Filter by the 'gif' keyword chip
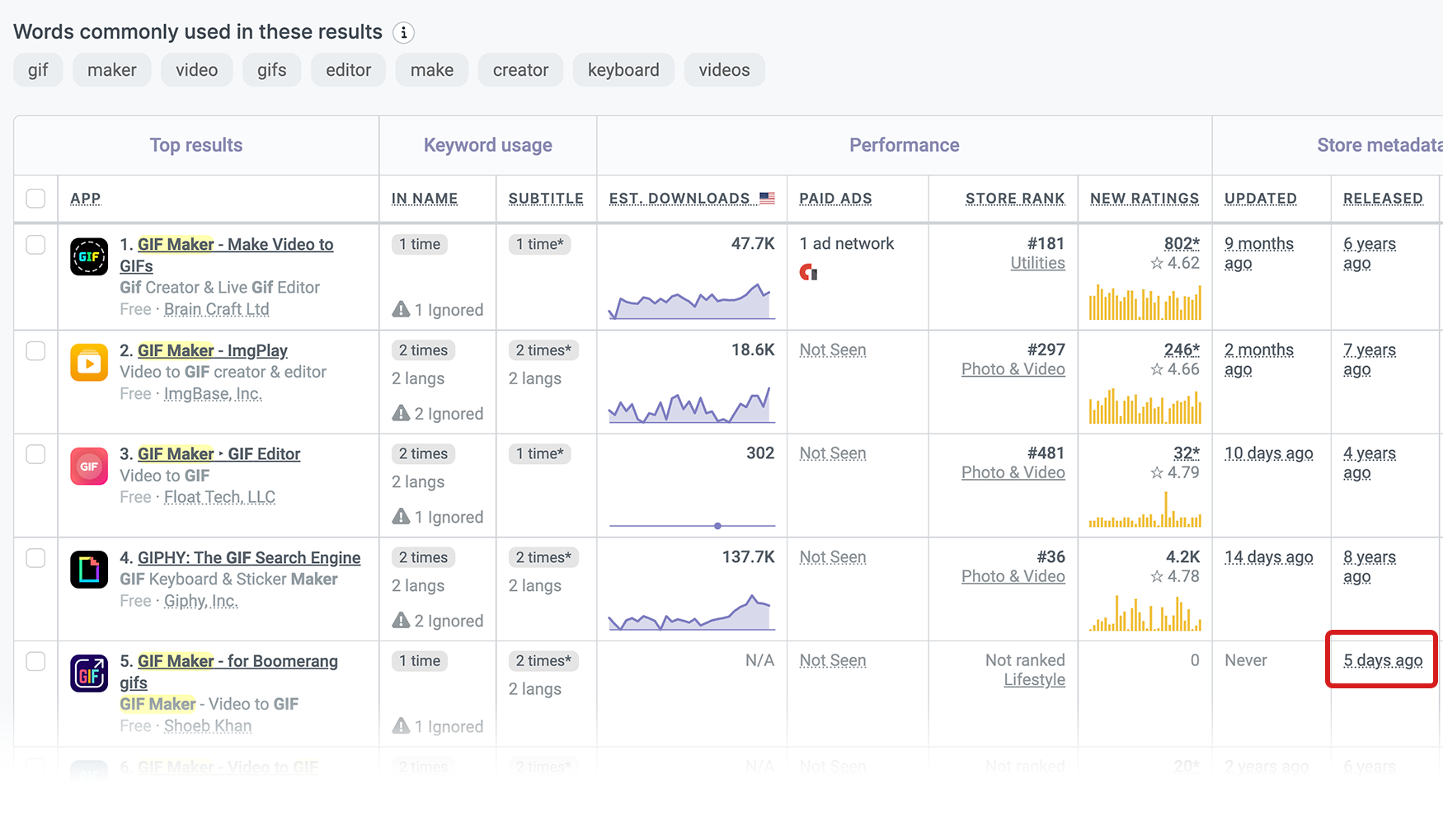The width and height of the screenshot is (1443, 840). (x=38, y=70)
